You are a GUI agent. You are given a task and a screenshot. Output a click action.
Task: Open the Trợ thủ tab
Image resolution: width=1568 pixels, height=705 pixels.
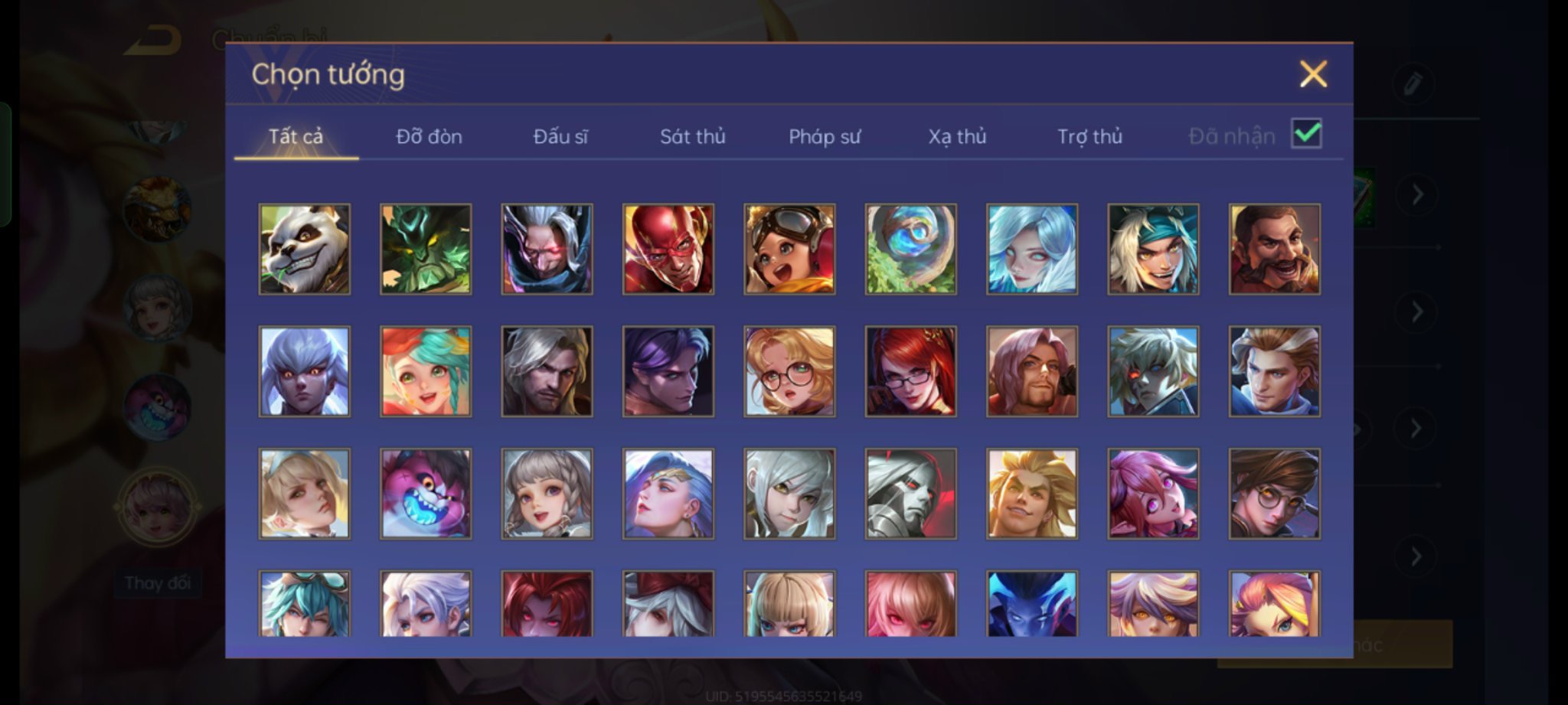coord(1089,136)
